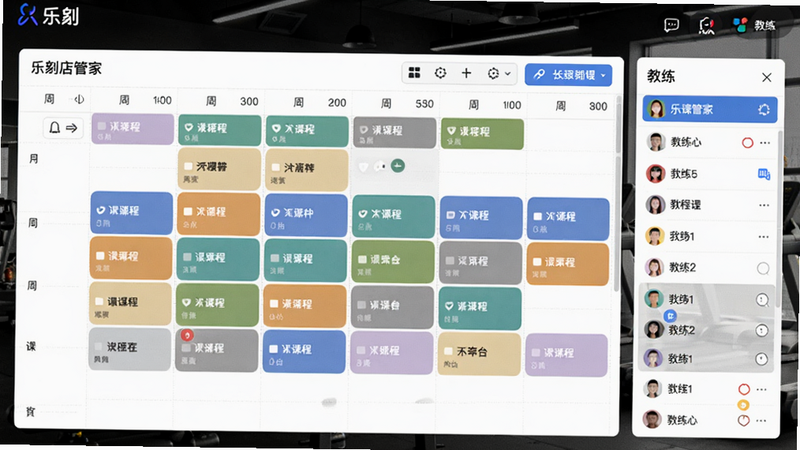The height and width of the screenshot is (450, 800).
Task: Open the three-dot menu on the bottom 教练1 row
Action: [x=761, y=389]
